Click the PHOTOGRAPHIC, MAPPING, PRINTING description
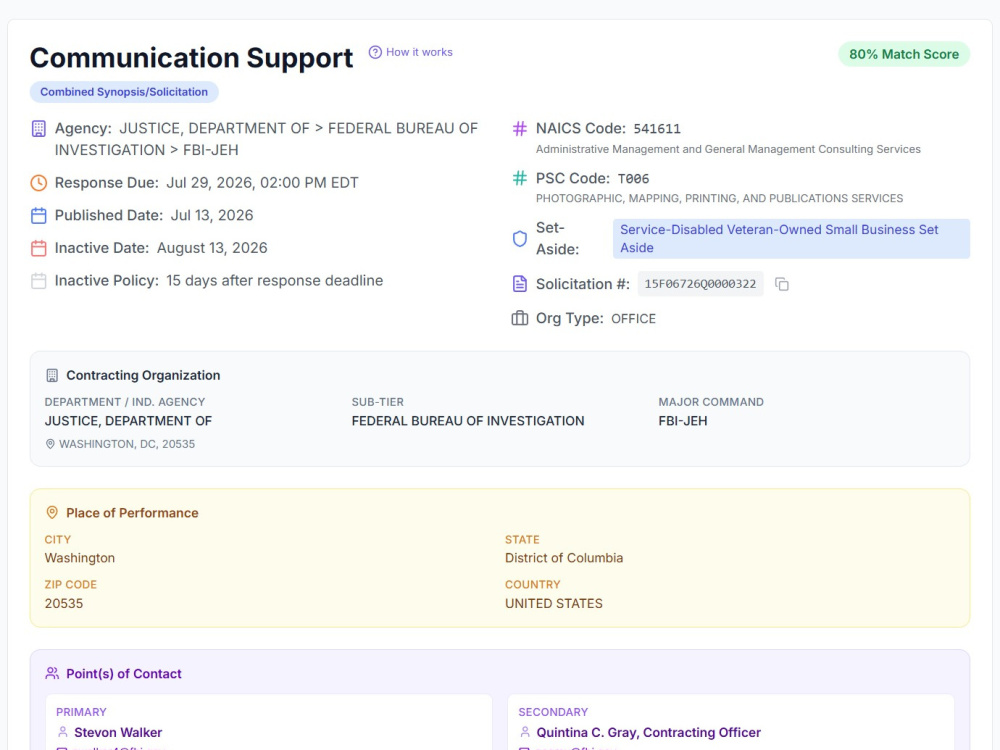The height and width of the screenshot is (750, 1000). 719,198
